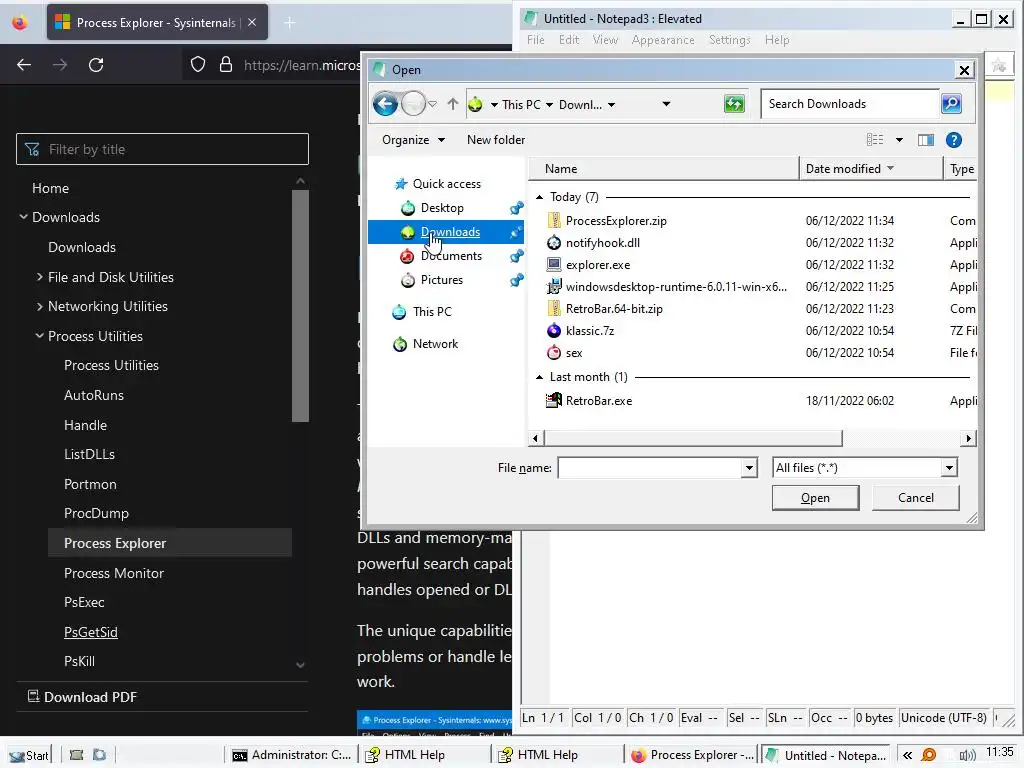This screenshot has height=768, width=1024.
Task: Open Notepad3 Settings menu
Action: point(729,40)
